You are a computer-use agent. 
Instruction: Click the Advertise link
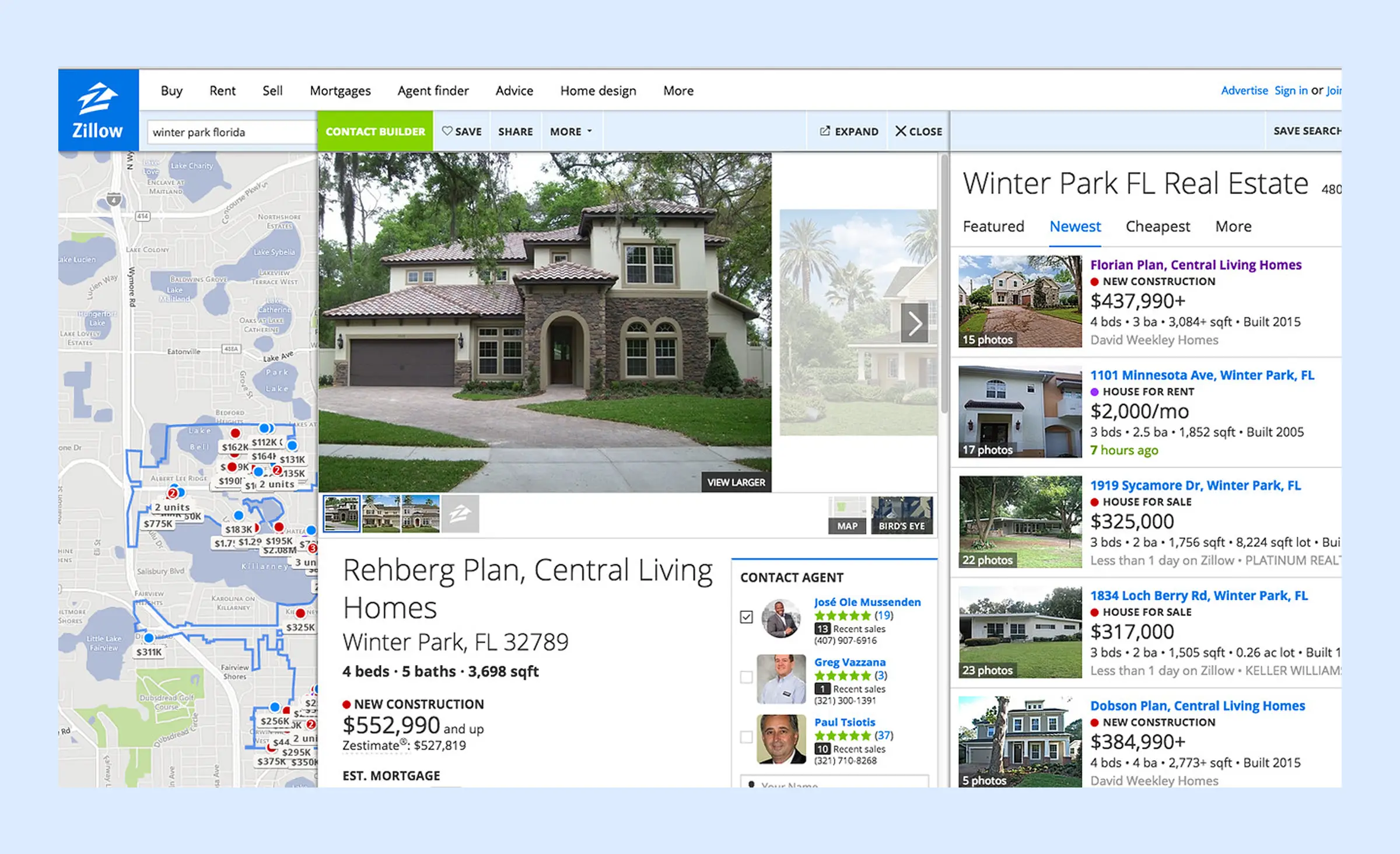(x=1244, y=90)
